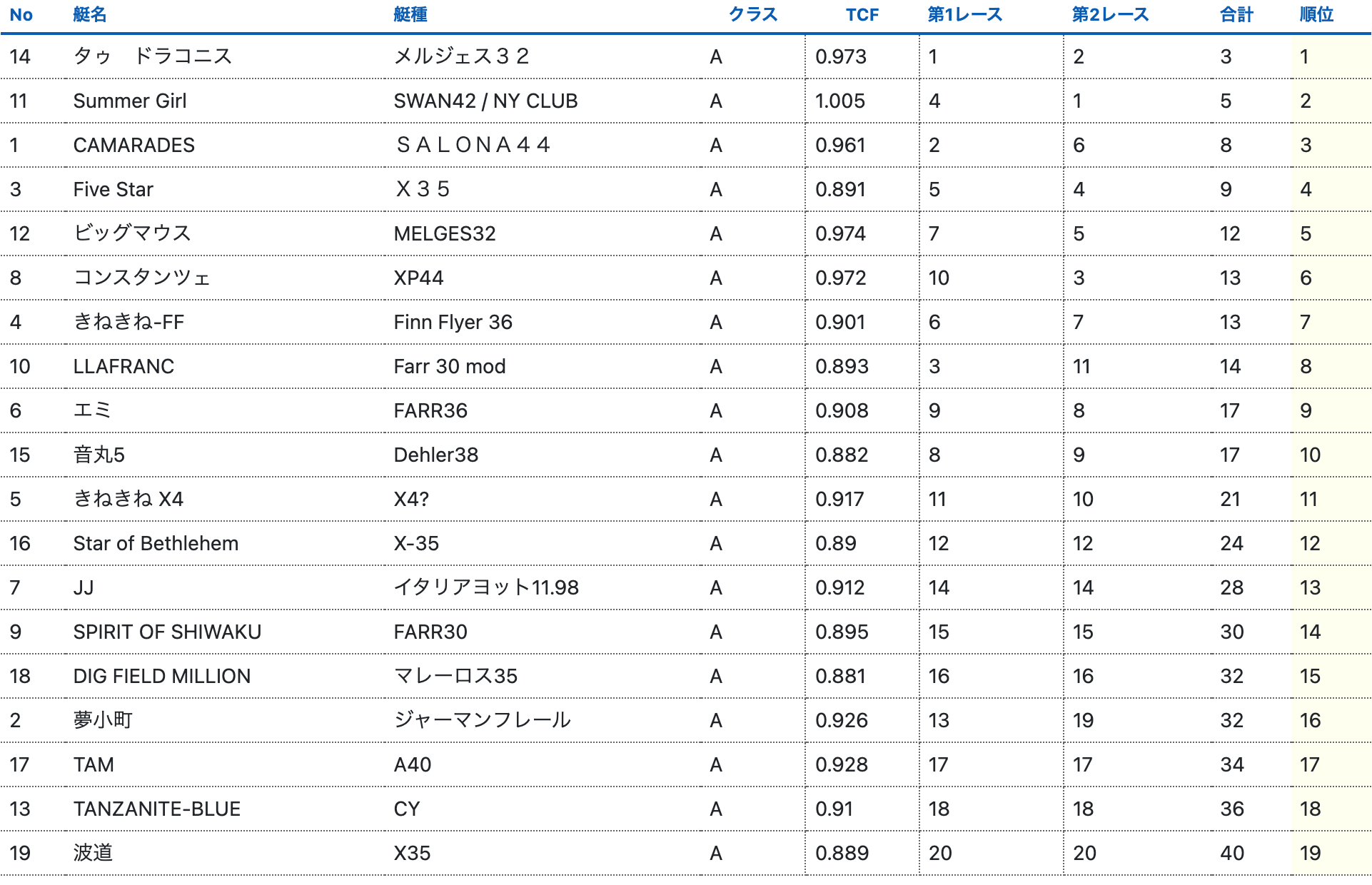Screen dimensions: 1372x885
Task: Click the SWAN42 / NY CLUB boat type
Action: pyautogui.click(x=485, y=101)
